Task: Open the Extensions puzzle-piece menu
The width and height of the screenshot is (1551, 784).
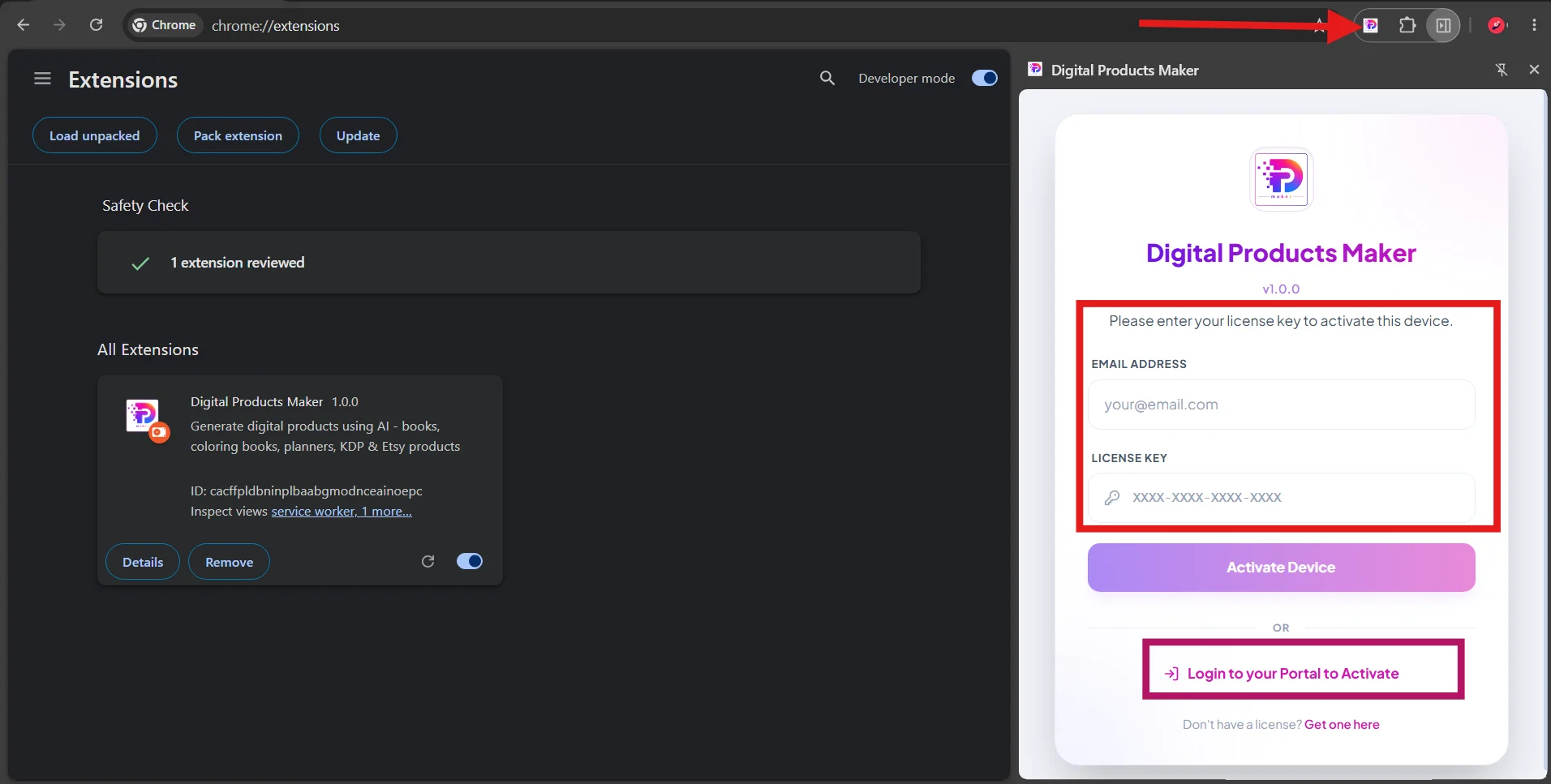Action: 1407,25
